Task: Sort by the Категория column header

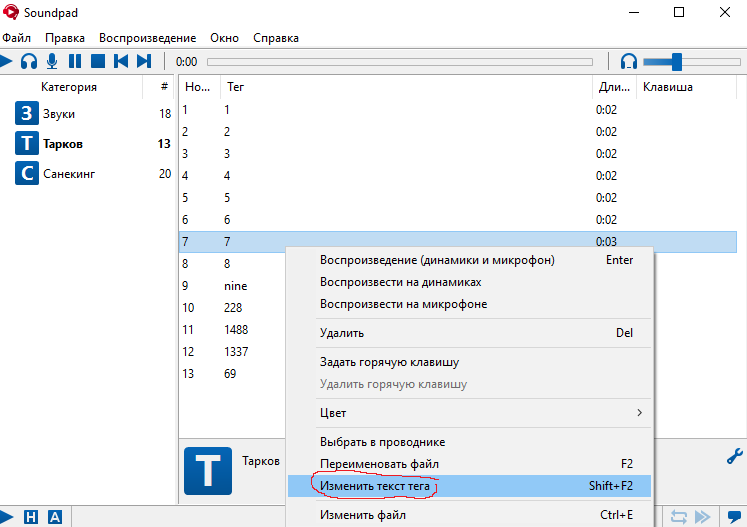Action: [69, 87]
